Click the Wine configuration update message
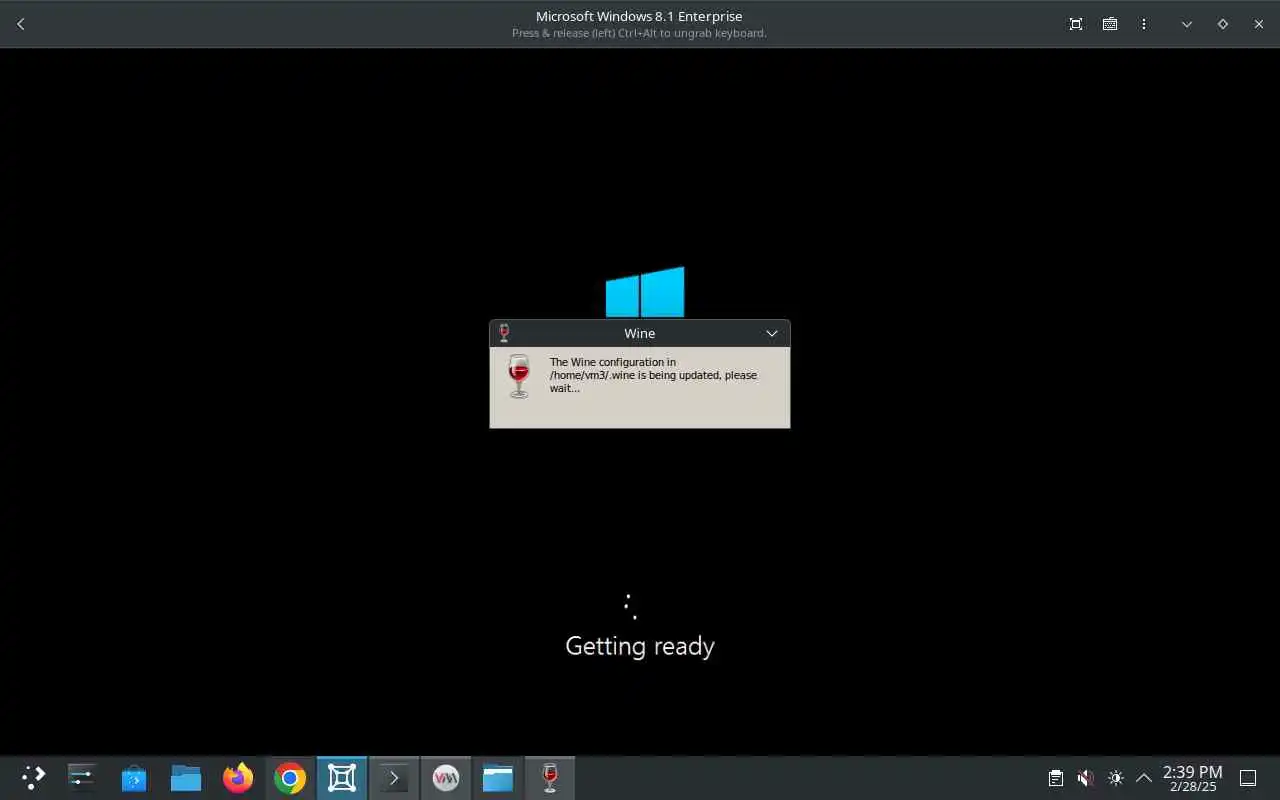This screenshot has width=1280, height=800. [653, 375]
